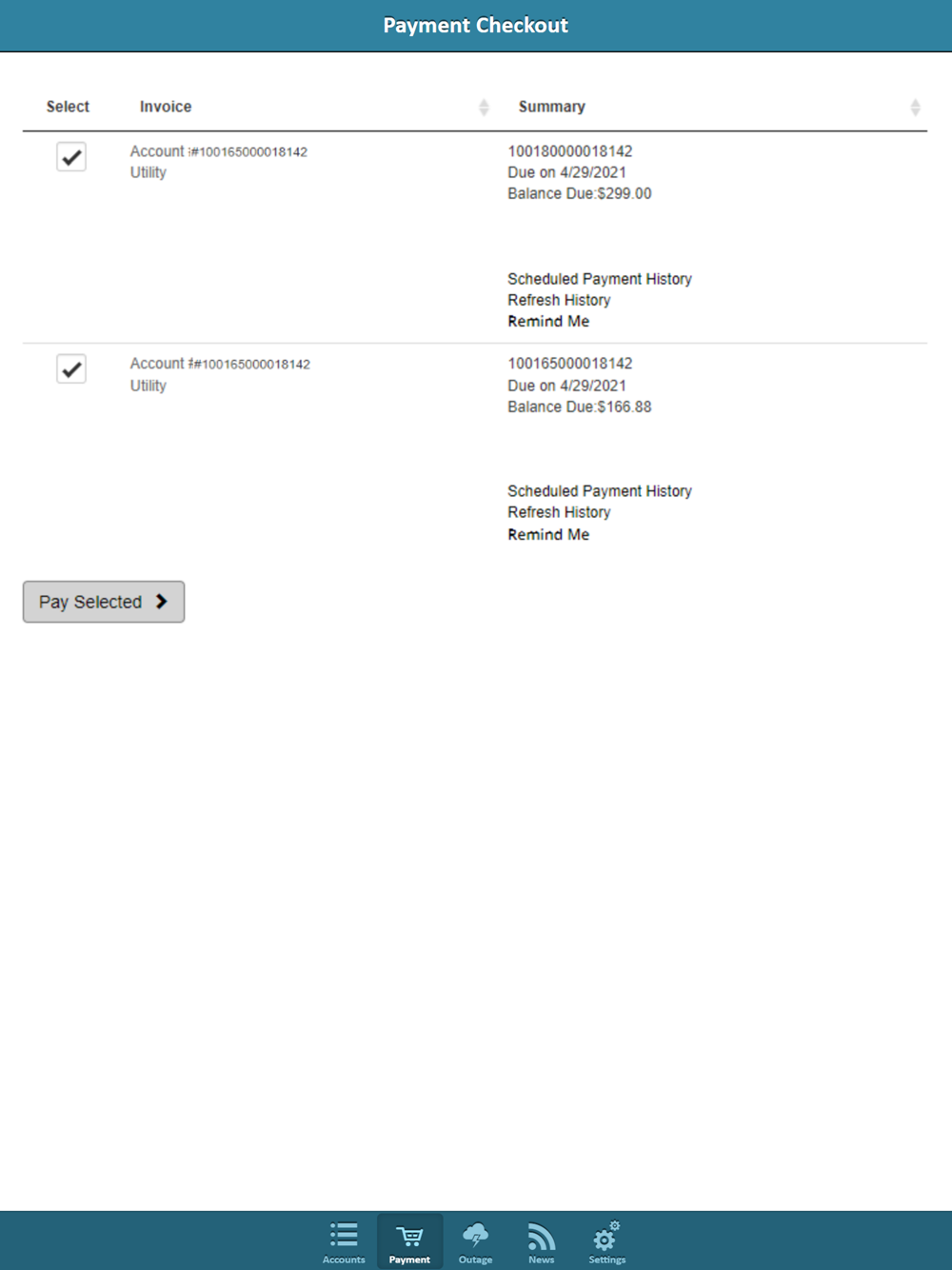
Task: Click the arrow icon in Pay Selected
Action: tap(161, 602)
